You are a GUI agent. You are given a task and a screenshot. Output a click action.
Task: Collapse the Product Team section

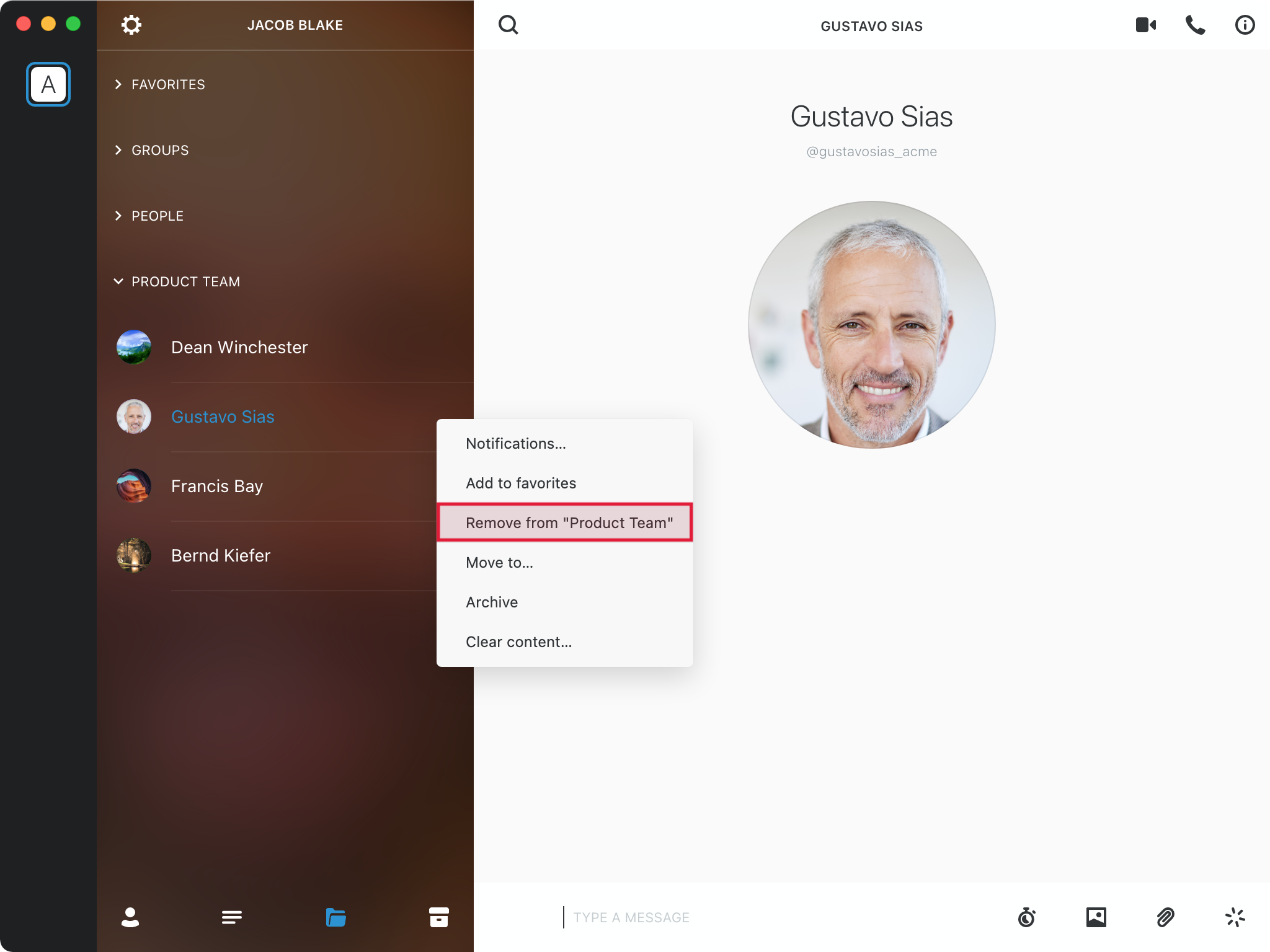(x=177, y=281)
